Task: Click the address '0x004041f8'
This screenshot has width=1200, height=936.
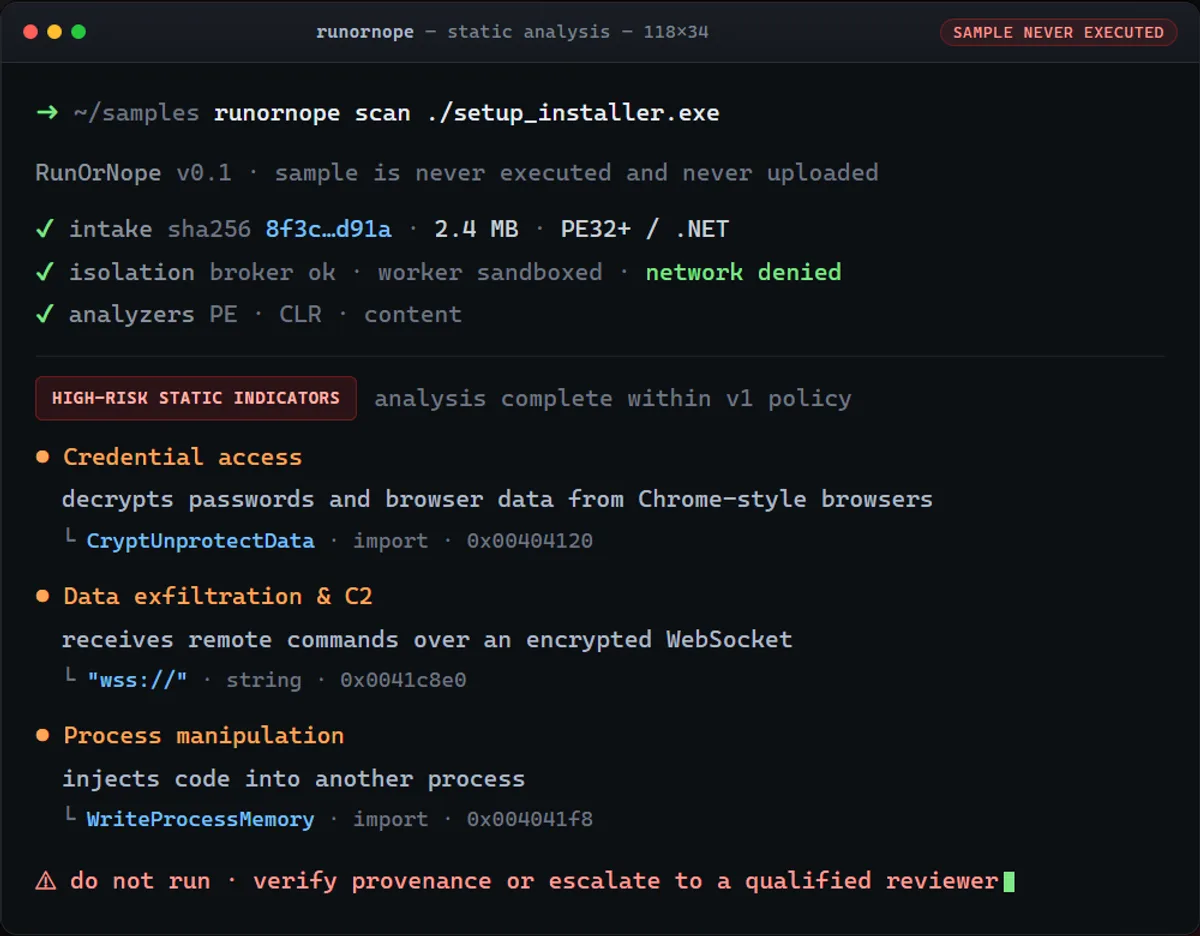Action: [530, 819]
